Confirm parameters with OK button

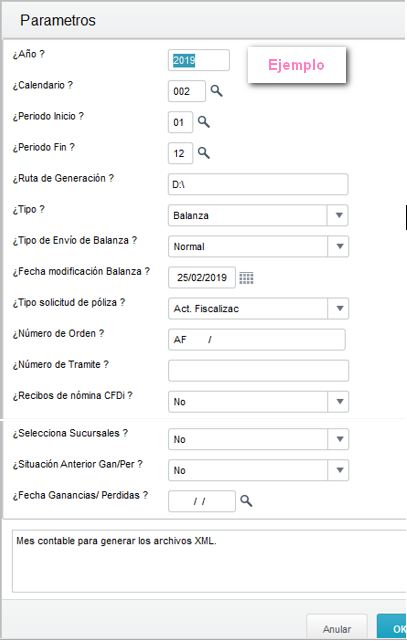(392, 628)
